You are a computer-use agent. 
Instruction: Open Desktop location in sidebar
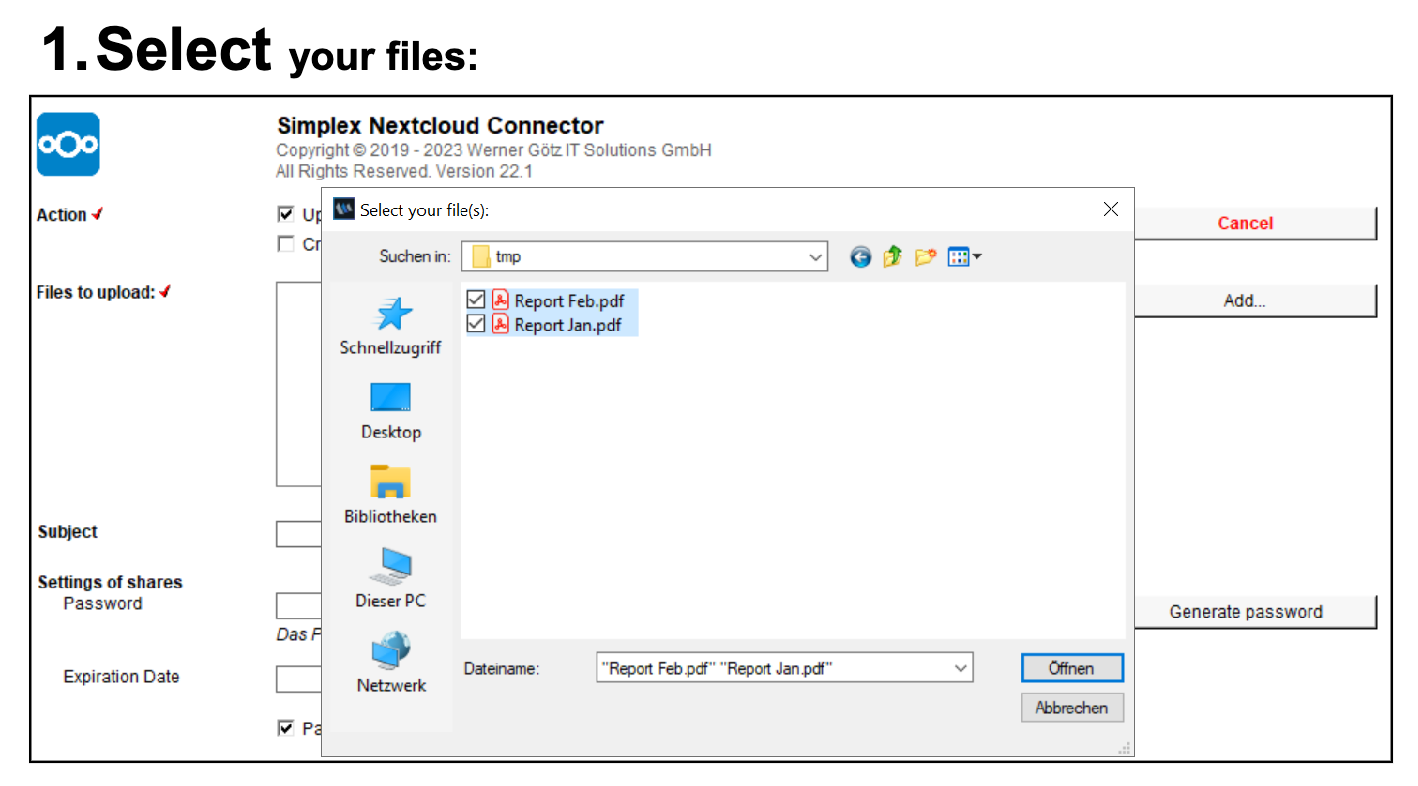click(x=390, y=411)
